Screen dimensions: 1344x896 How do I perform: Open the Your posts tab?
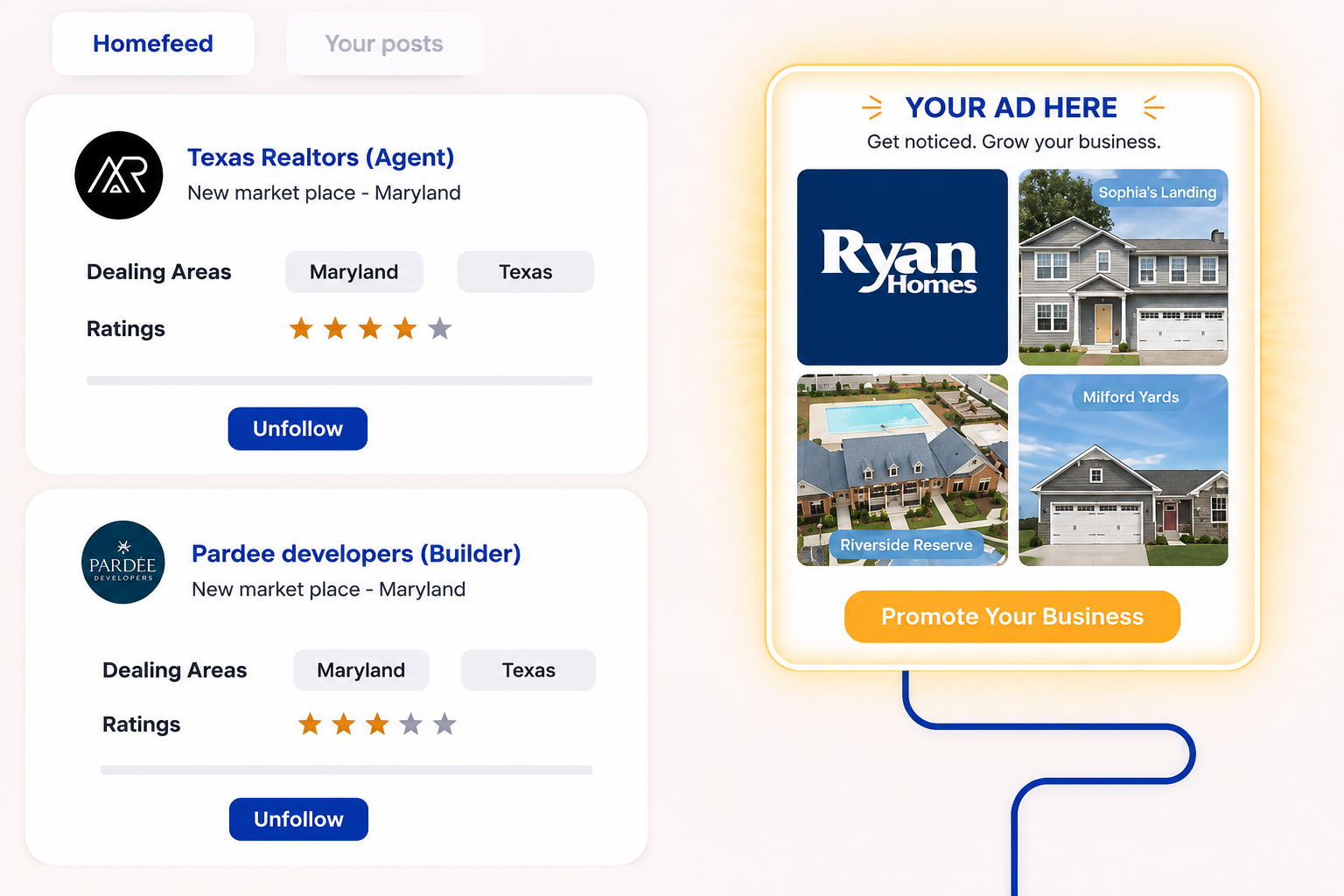pyautogui.click(x=384, y=44)
